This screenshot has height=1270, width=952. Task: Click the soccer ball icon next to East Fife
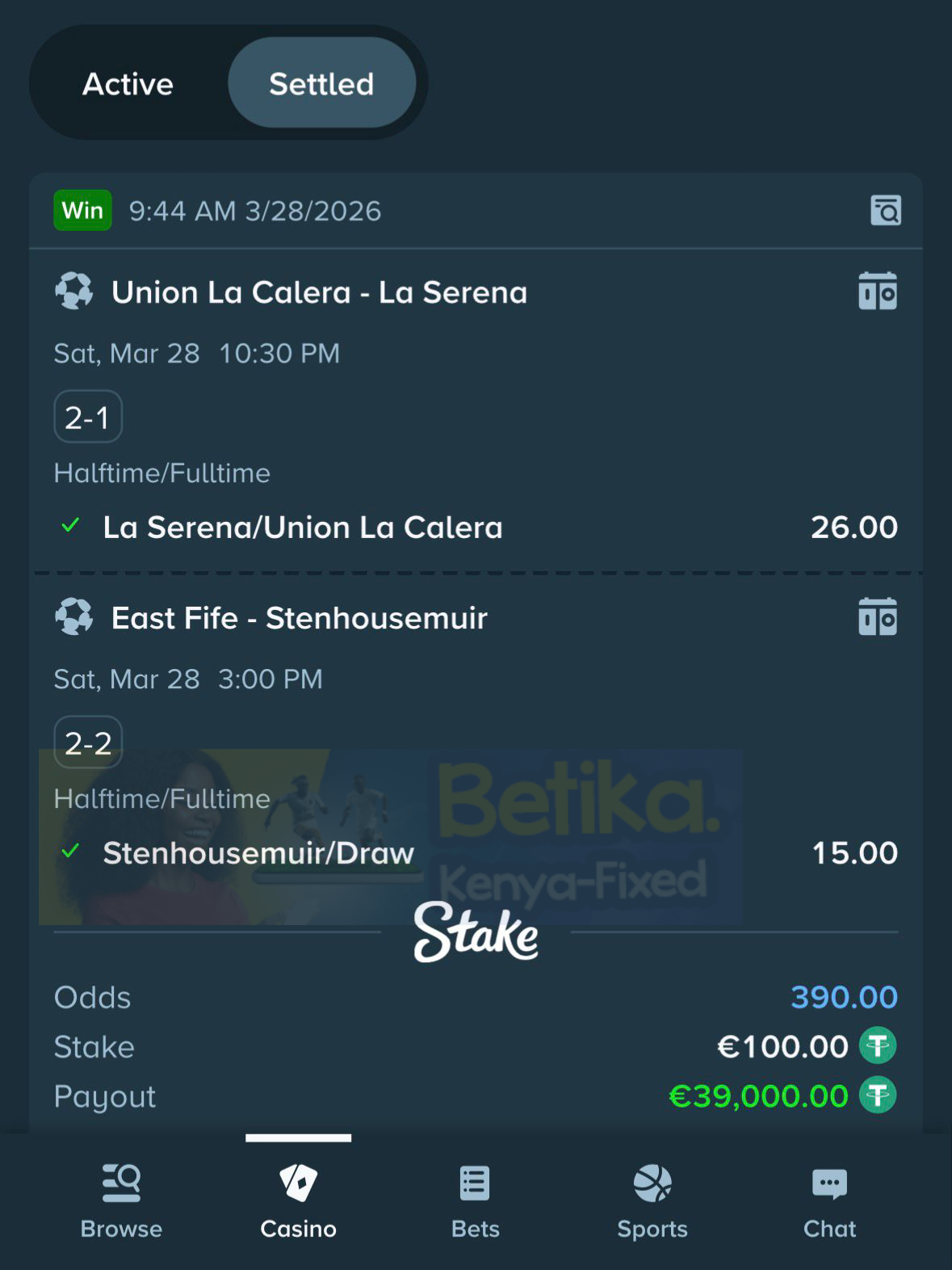point(75,617)
